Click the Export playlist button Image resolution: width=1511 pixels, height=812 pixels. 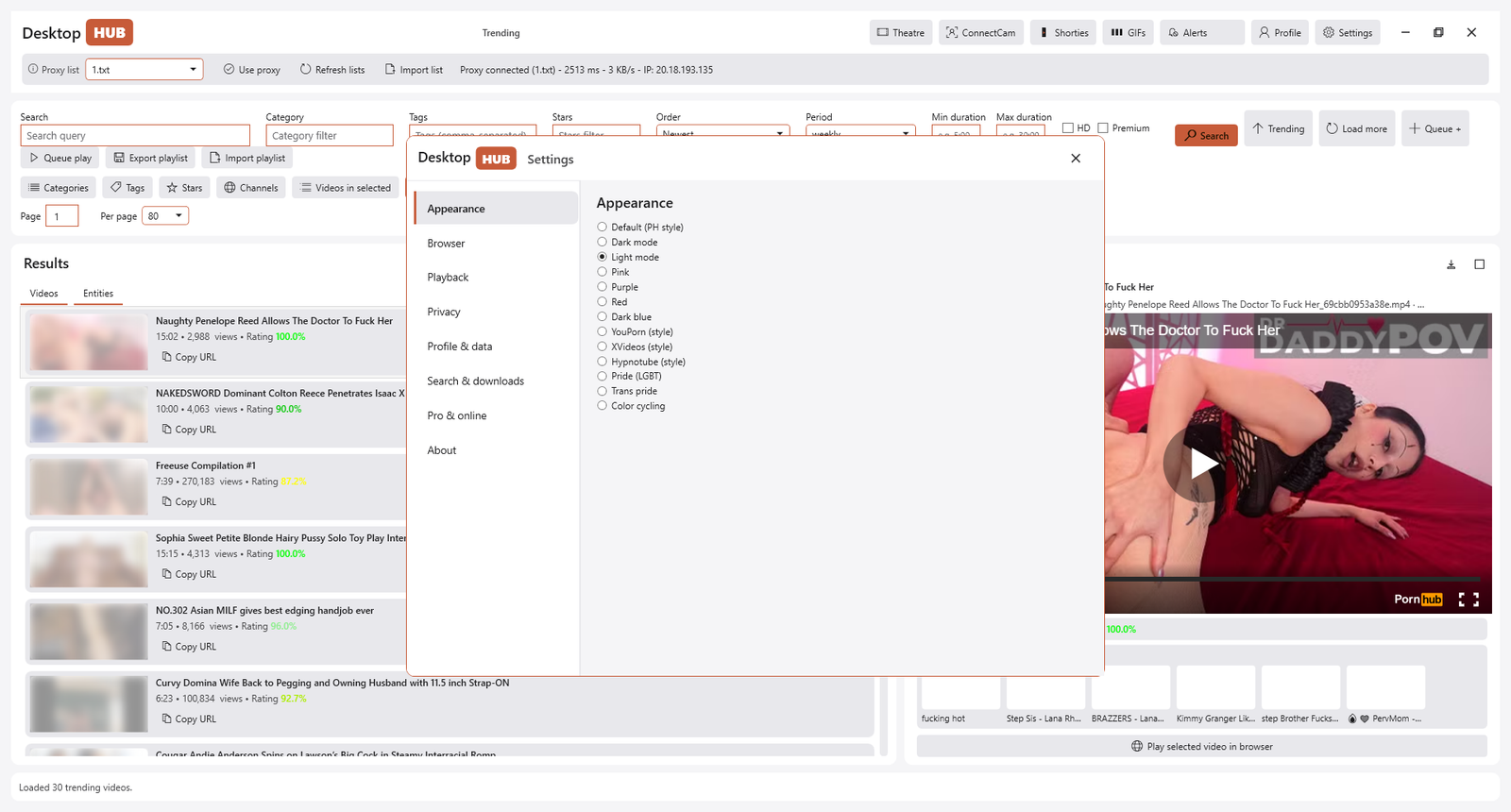coord(151,158)
